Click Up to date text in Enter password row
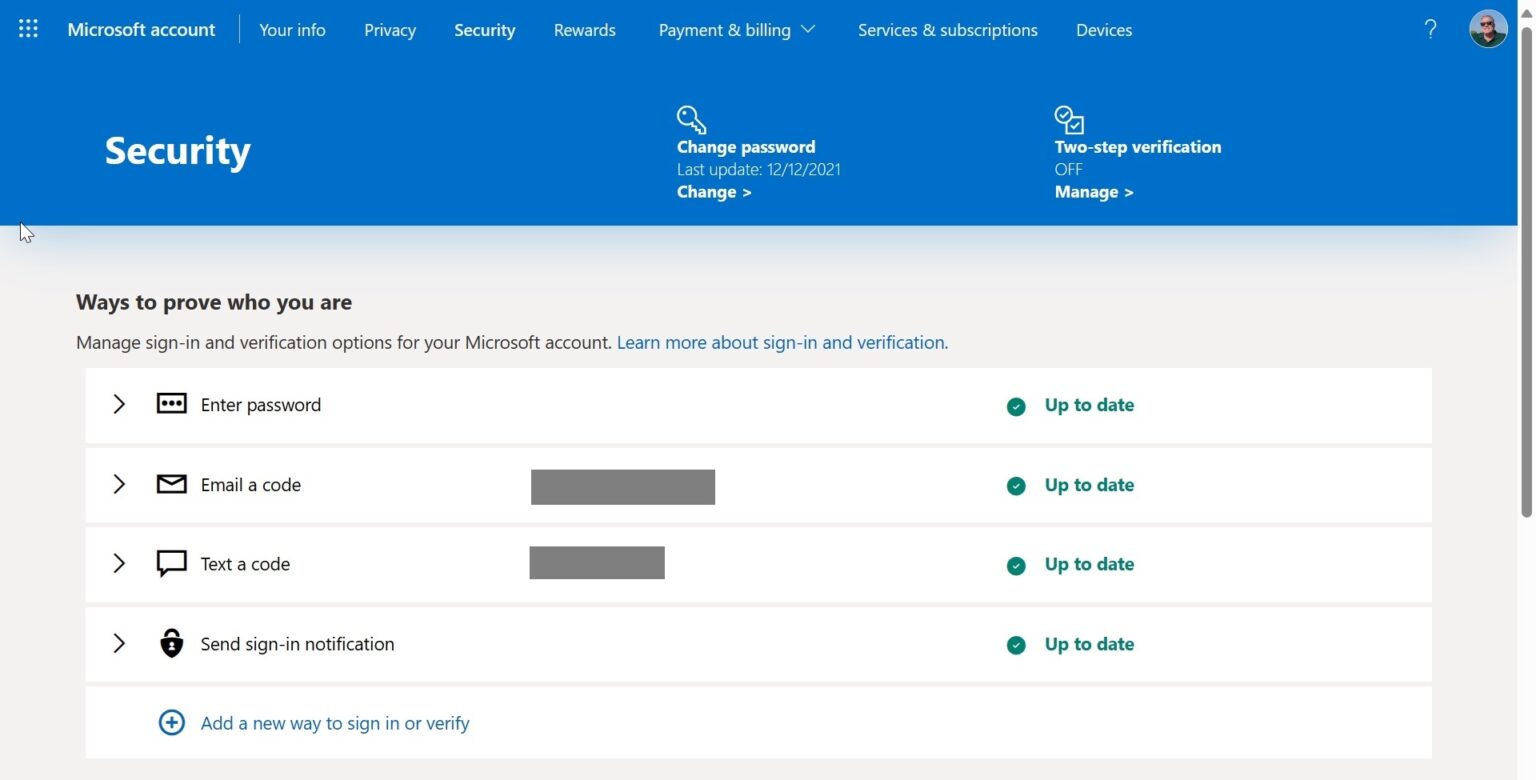Image resolution: width=1536 pixels, height=780 pixels. [1089, 405]
